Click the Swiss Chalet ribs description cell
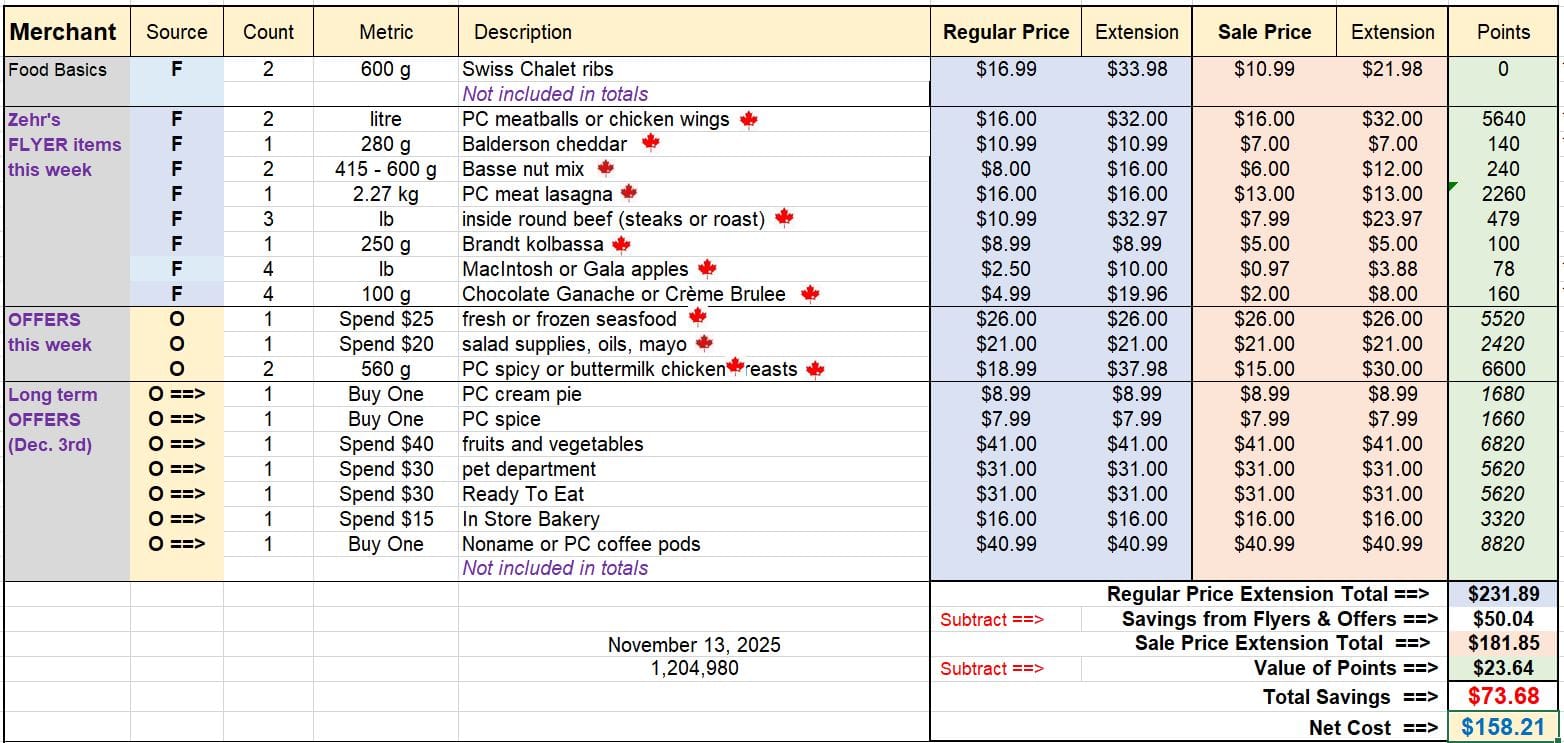 (537, 69)
